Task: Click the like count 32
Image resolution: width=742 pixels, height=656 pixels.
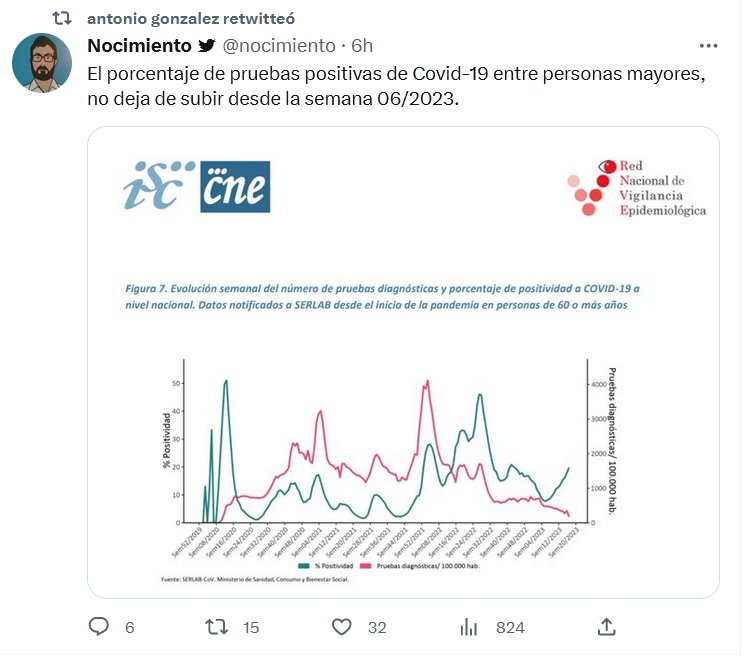Action: (377, 627)
